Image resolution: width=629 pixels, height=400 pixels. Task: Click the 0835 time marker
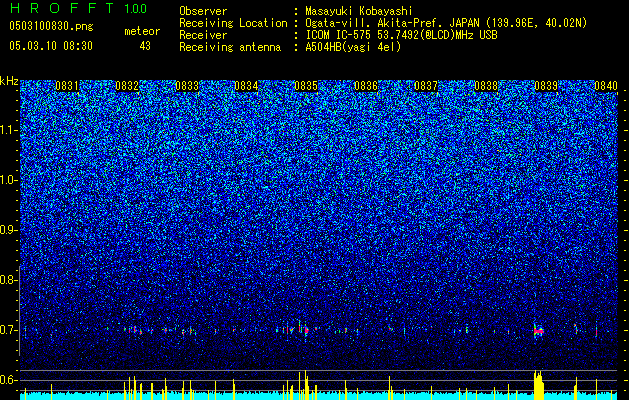tap(306, 86)
